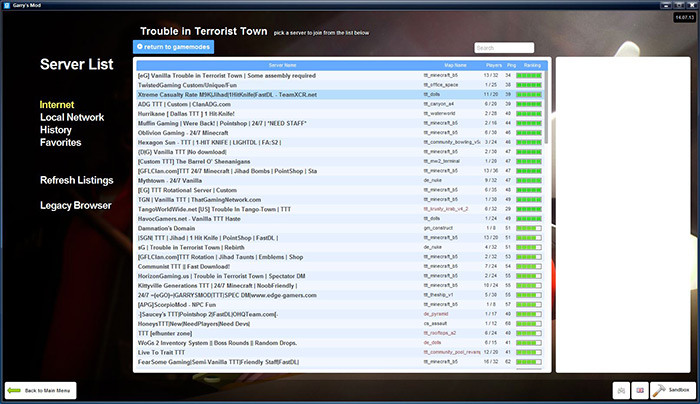Select edge-gamers.com SPEC DM server

(x=340, y=295)
